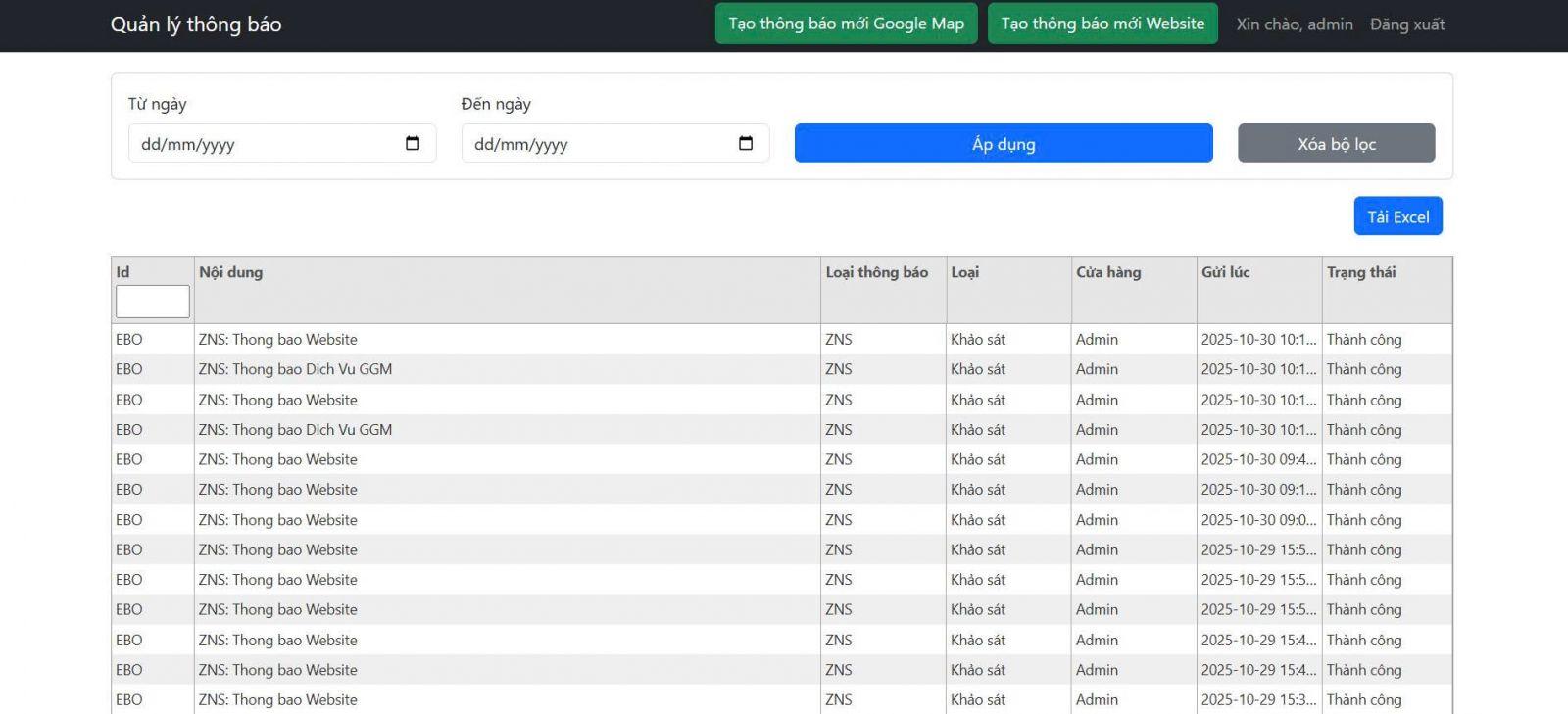The image size is (1568, 714).
Task: Sort by the Loại thông báo column header
Action: (x=876, y=272)
